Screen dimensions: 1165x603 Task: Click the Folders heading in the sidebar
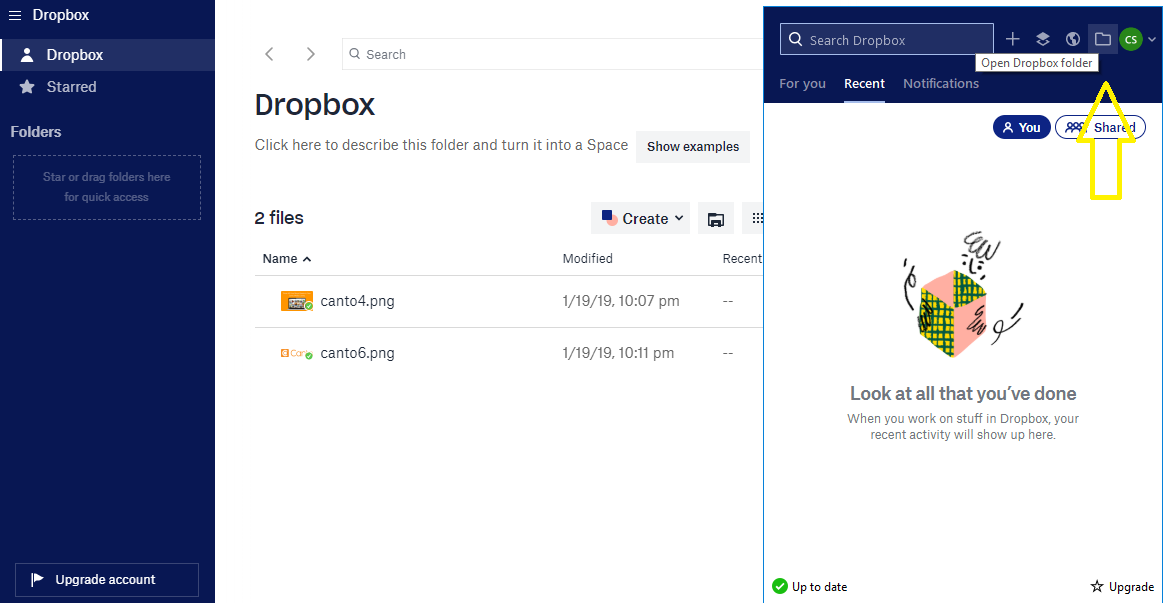coord(36,132)
